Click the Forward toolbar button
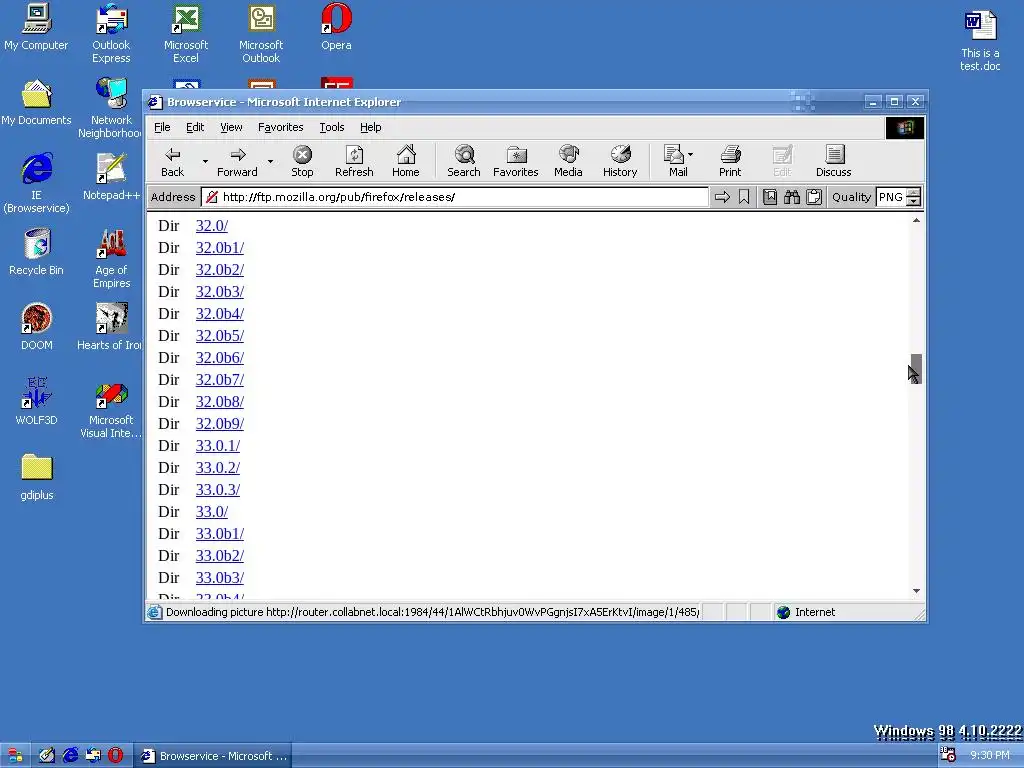This screenshot has width=1024, height=768. click(237, 161)
